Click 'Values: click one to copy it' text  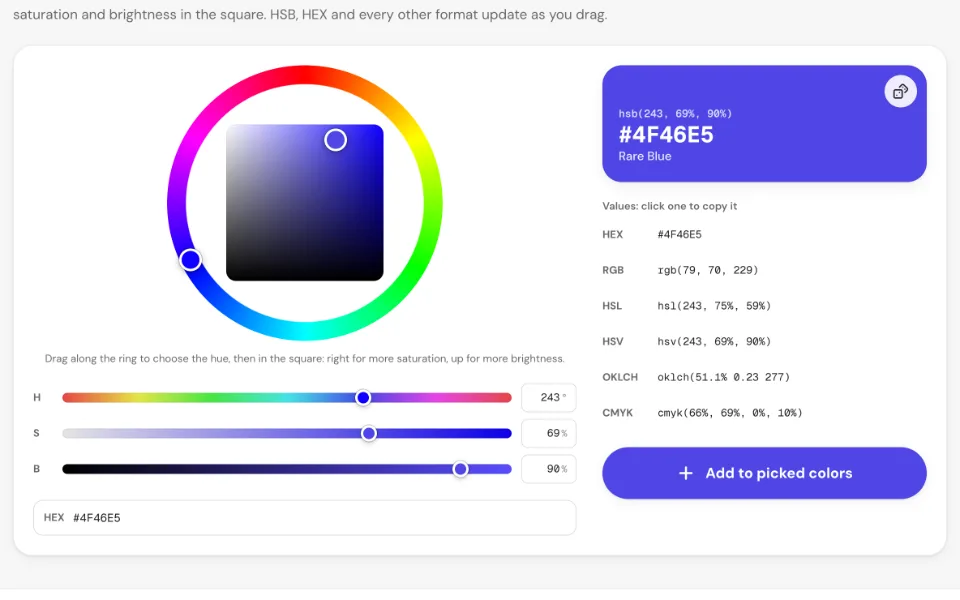click(x=669, y=206)
